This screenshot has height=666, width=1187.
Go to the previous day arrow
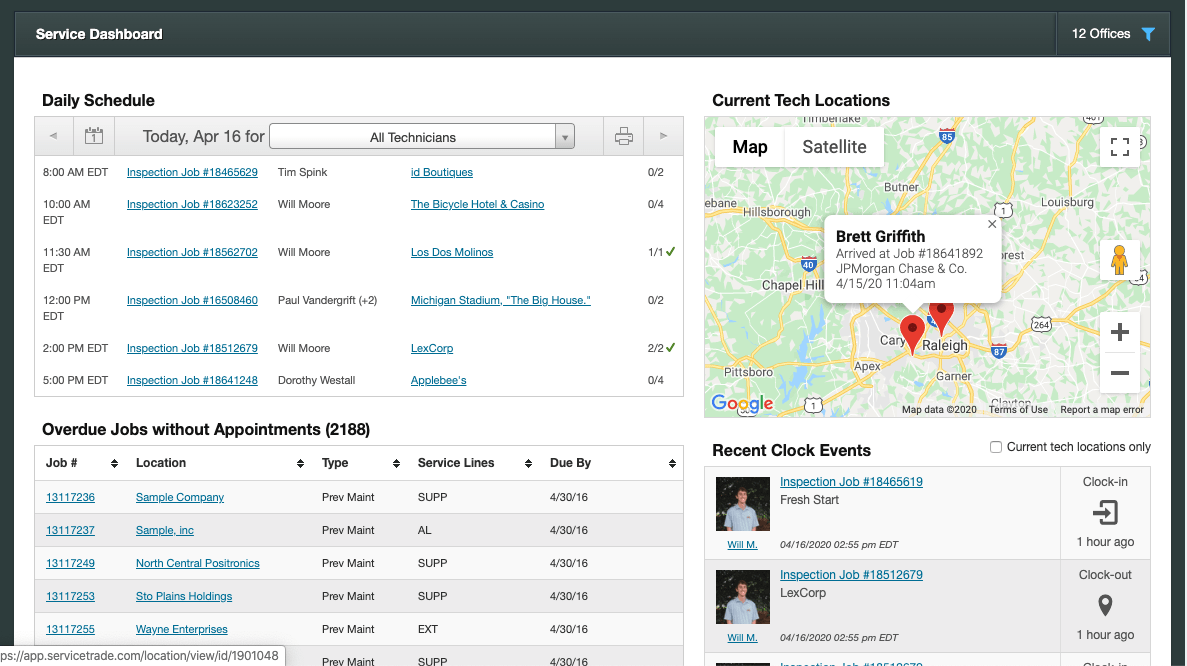pyautogui.click(x=53, y=136)
